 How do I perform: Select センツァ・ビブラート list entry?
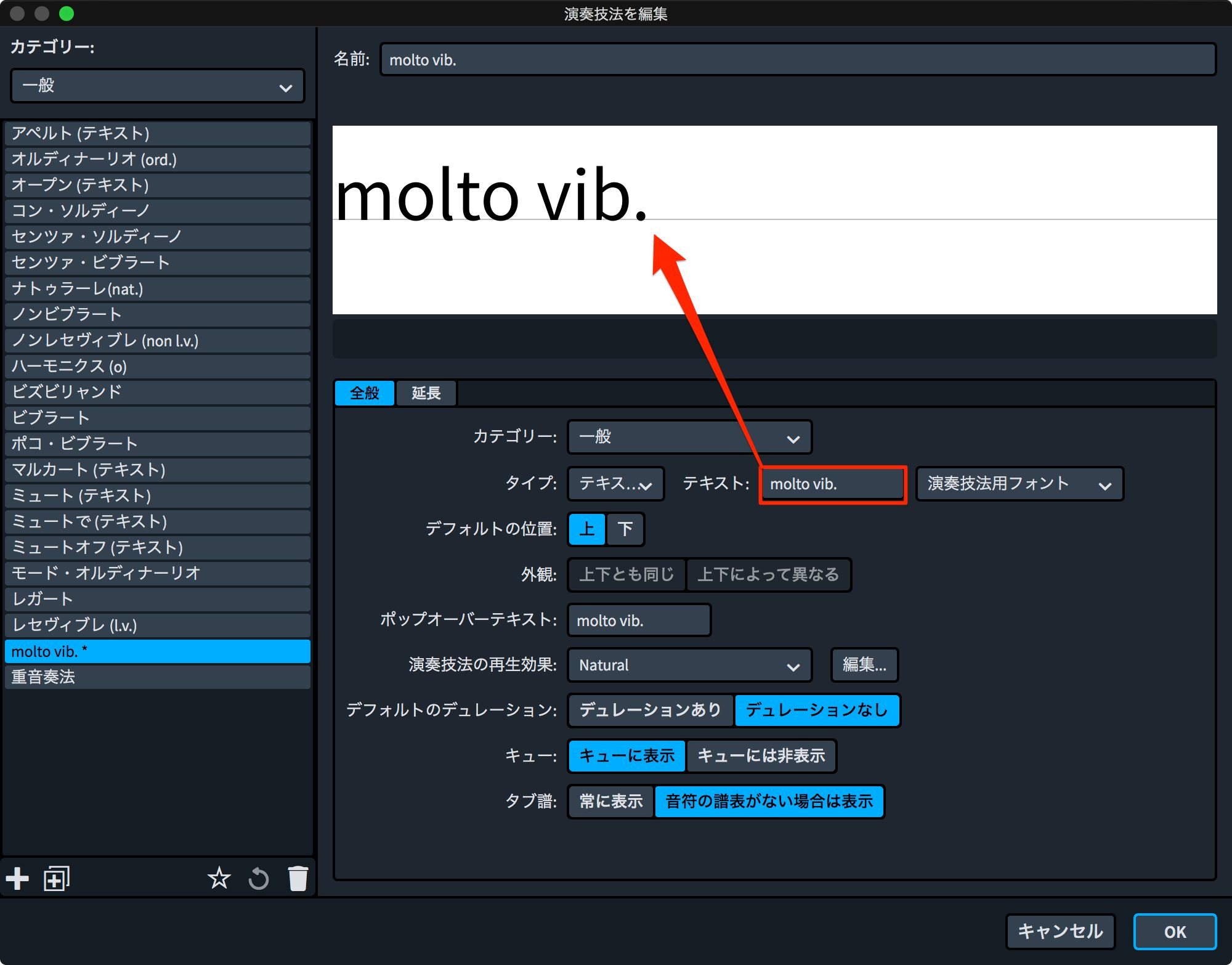tap(158, 263)
